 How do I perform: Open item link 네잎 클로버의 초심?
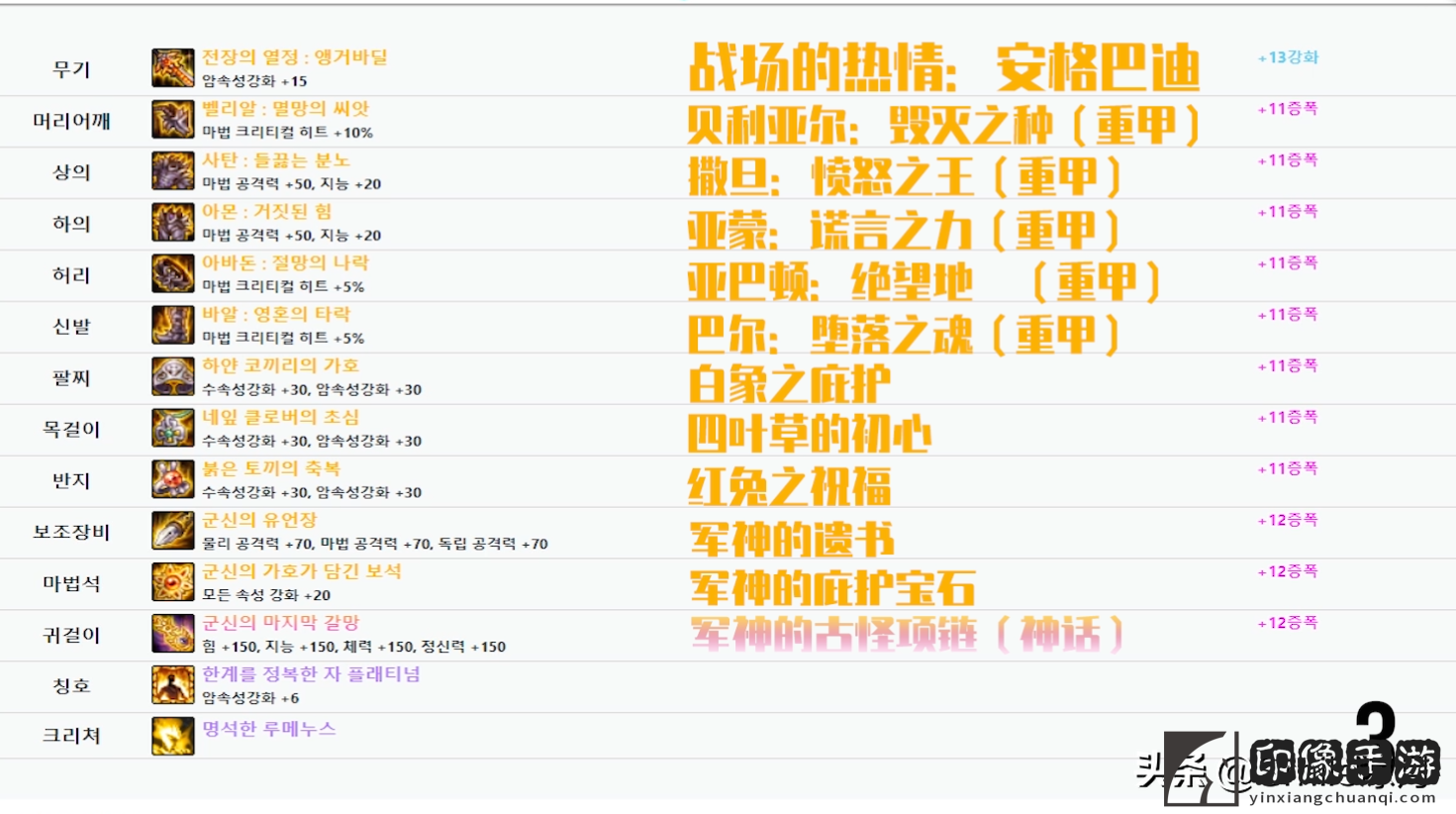(280, 418)
